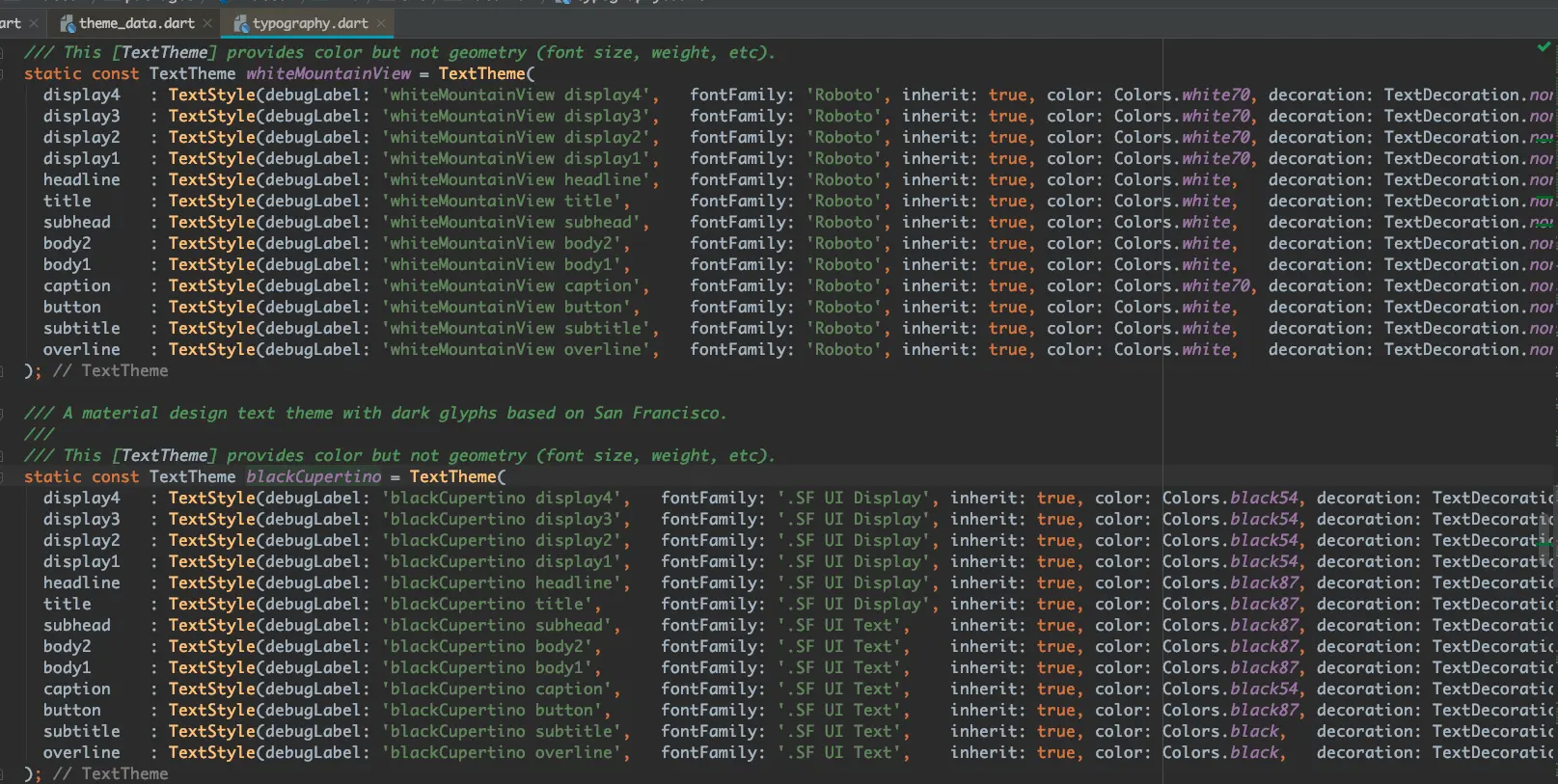The height and width of the screenshot is (784, 1558).
Task: Click the body2 parameter in the blackCupertino block
Action: pos(68,647)
